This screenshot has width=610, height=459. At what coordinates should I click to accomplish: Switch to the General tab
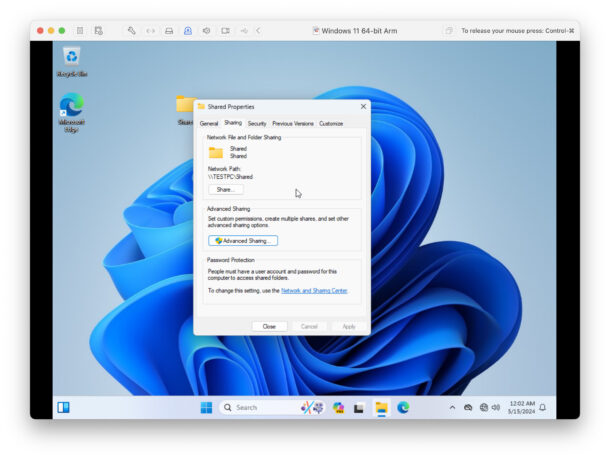[208, 123]
